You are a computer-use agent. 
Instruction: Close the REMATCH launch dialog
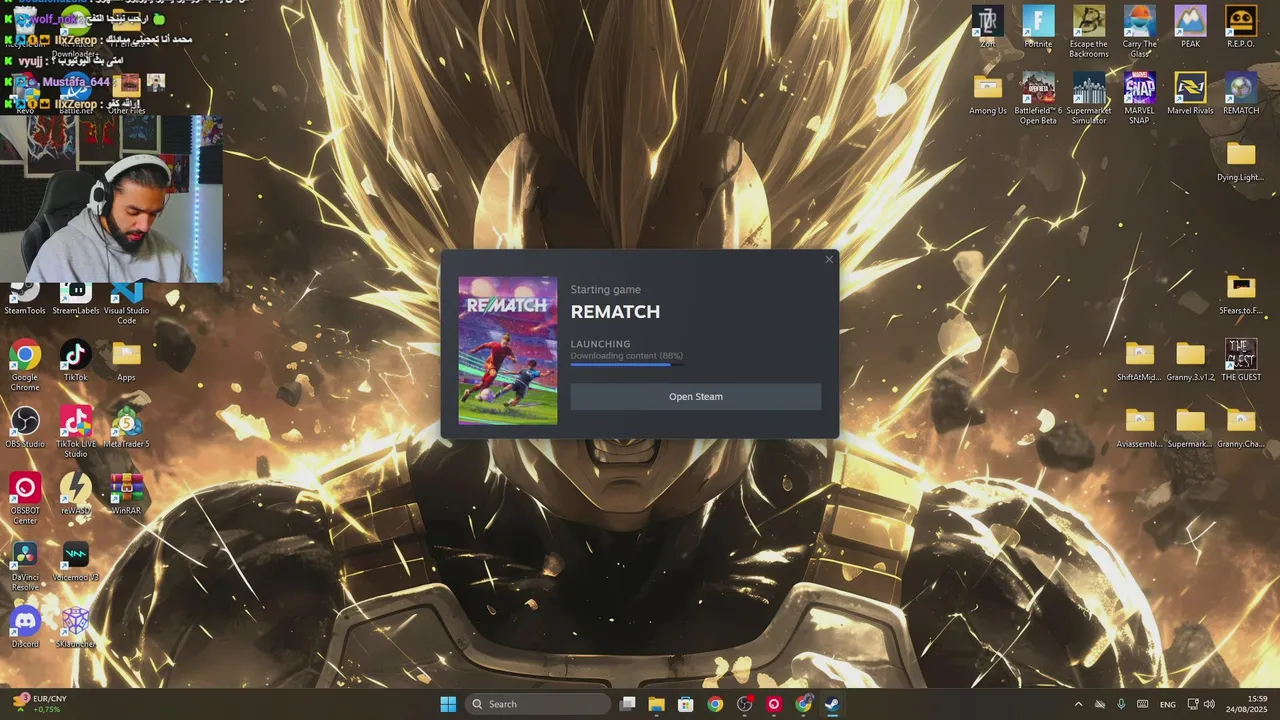(829, 260)
